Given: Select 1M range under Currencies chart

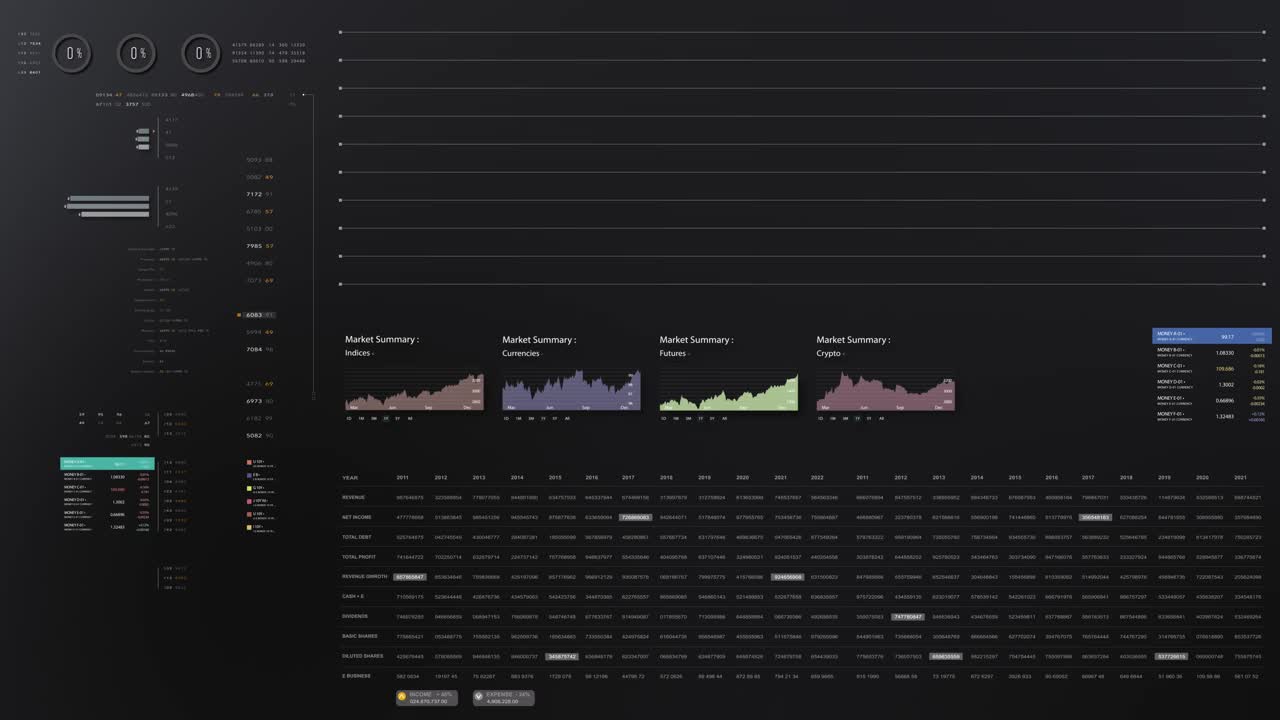Looking at the screenshot, I should click(518, 418).
